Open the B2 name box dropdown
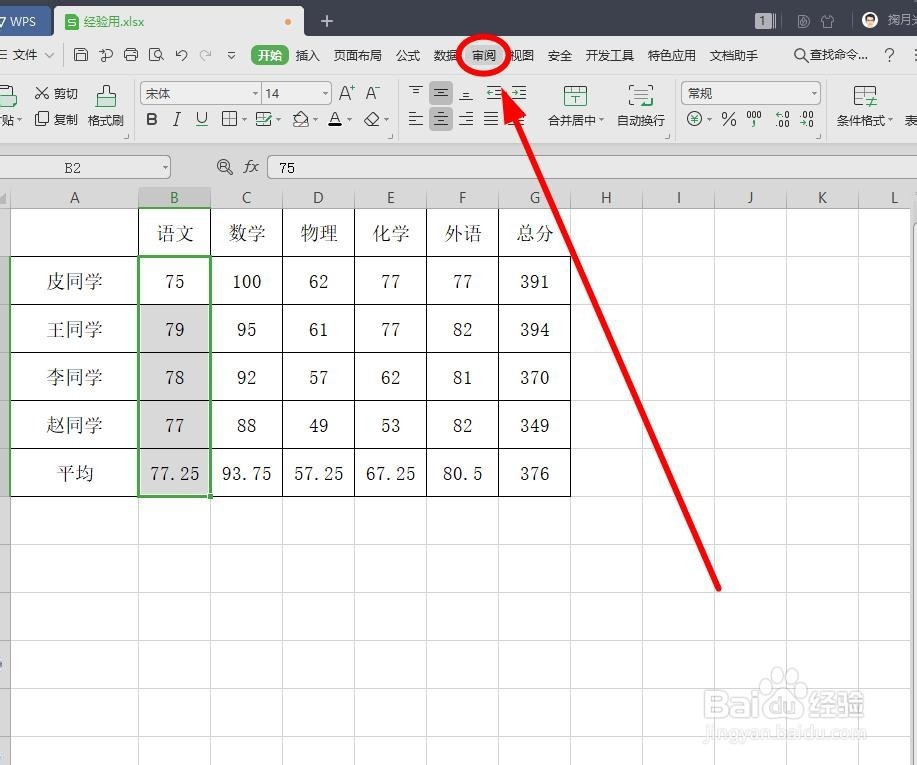 pyautogui.click(x=166, y=168)
